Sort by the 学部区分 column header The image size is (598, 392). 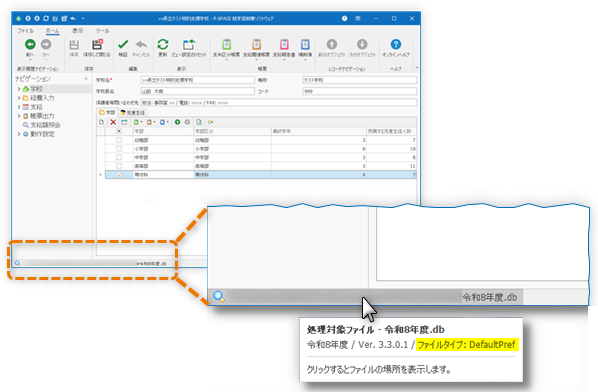(x=233, y=131)
